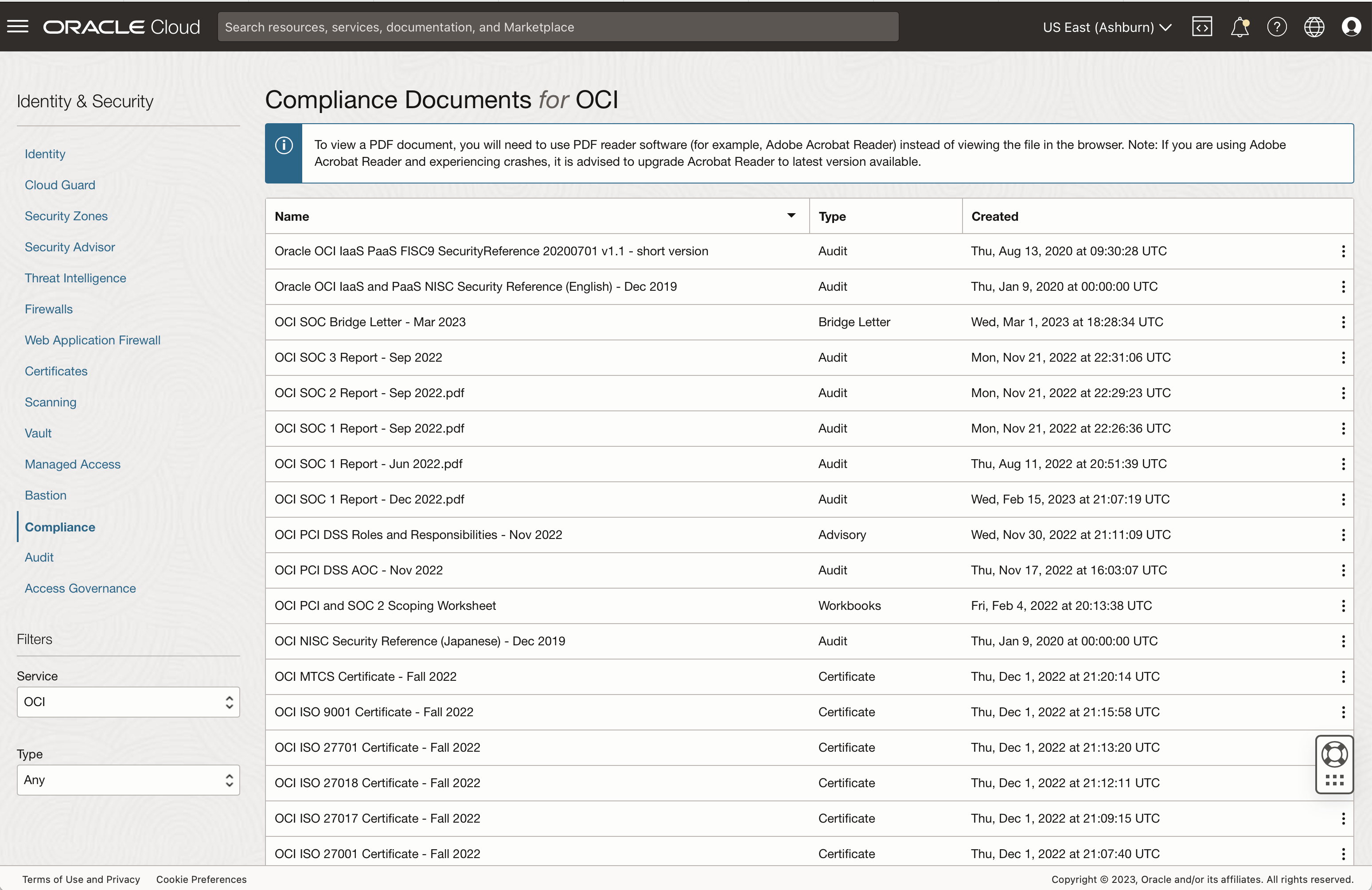Open the Service dropdown set to OCI
This screenshot has width=1372, height=890.
tap(128, 702)
